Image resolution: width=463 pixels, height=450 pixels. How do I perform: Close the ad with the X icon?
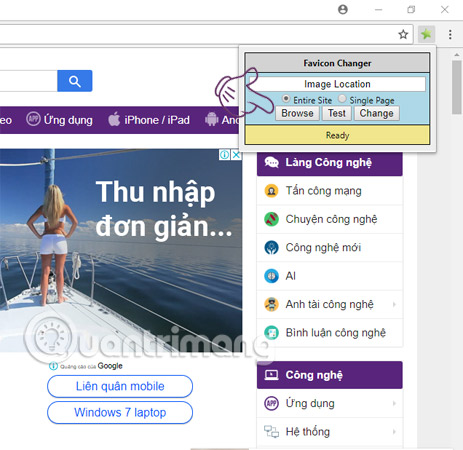pyautogui.click(x=236, y=155)
